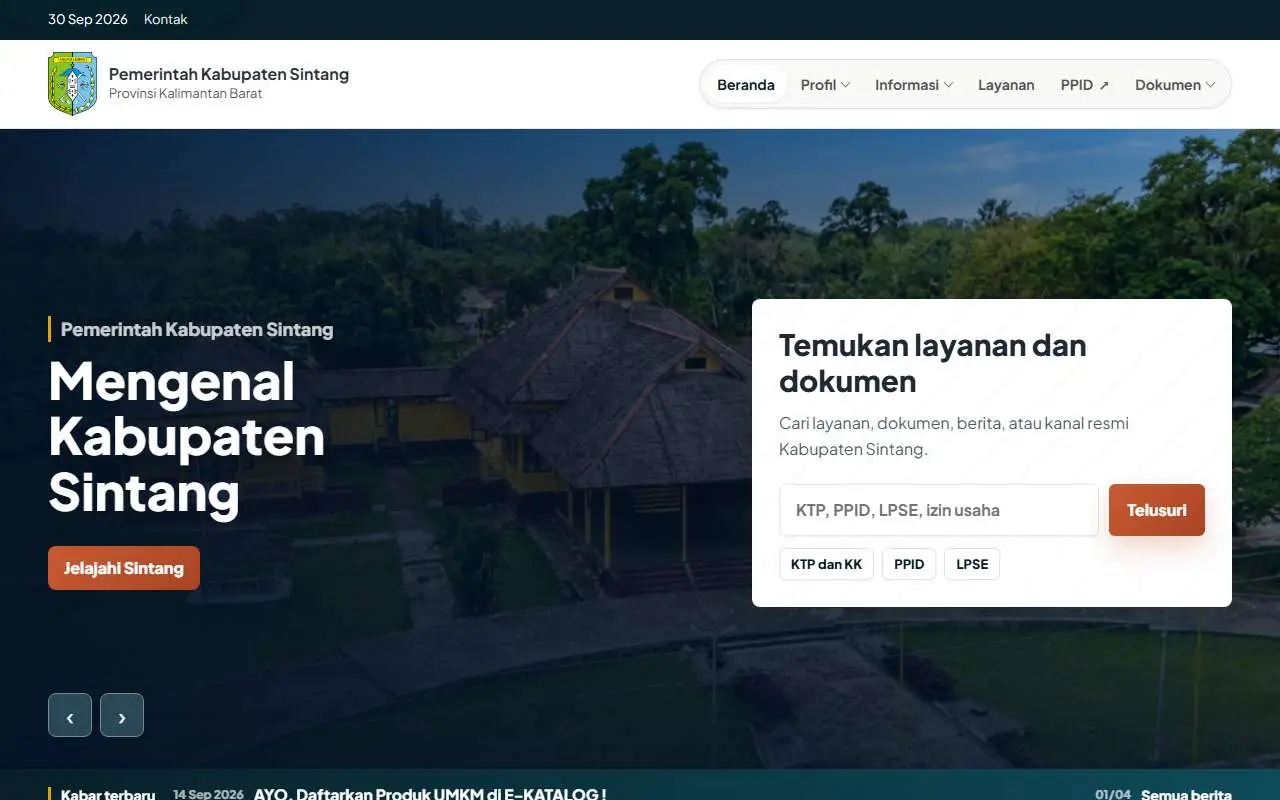Viewport: 1280px width, 800px height.
Task: Click the 01/04 news counter
Action: coord(1113,794)
